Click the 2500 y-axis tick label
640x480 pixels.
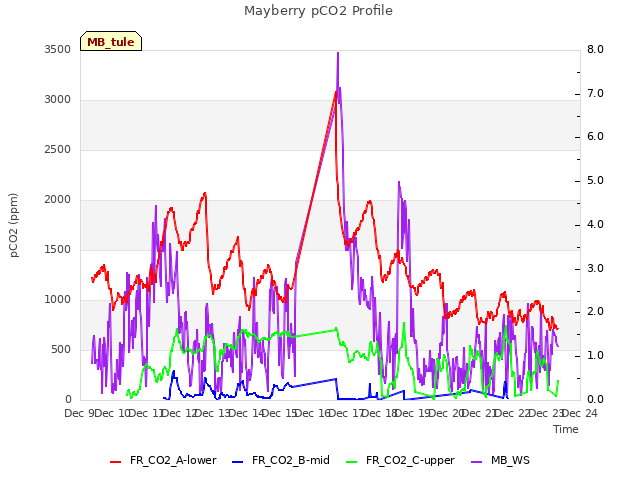tap(58, 149)
